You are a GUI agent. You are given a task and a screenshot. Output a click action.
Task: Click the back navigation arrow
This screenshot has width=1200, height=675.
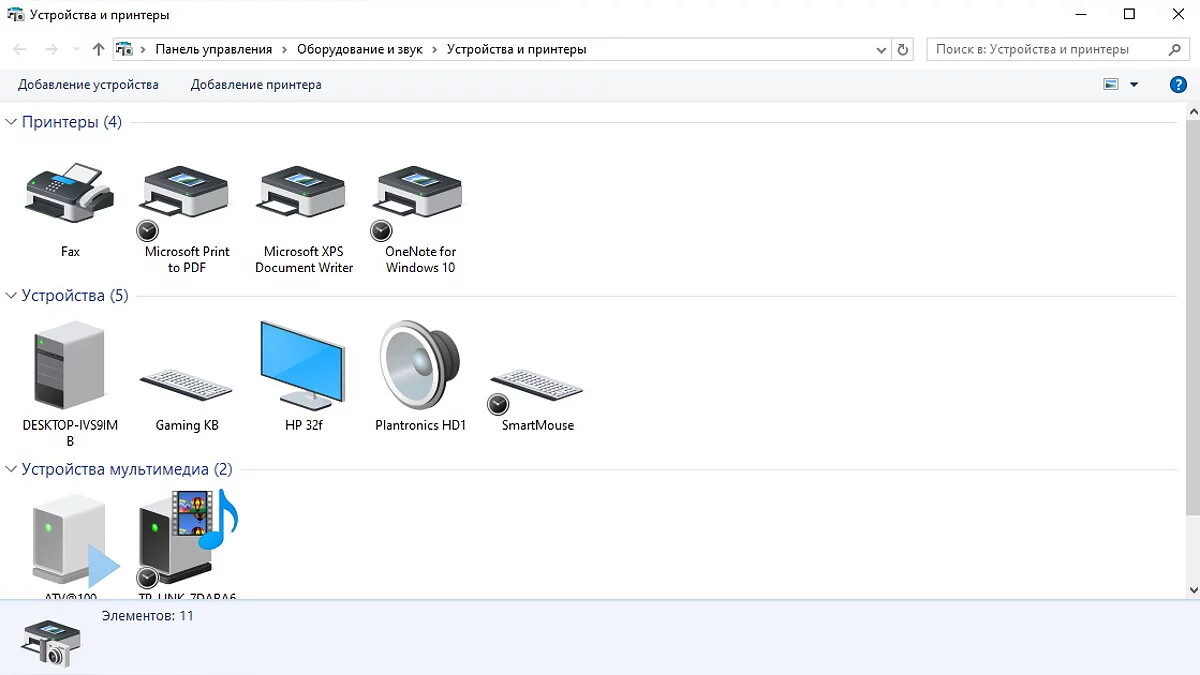20,49
